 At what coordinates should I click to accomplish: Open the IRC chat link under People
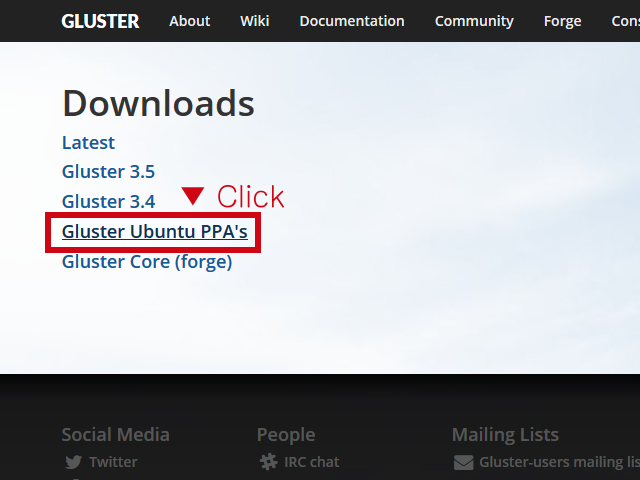point(311,462)
